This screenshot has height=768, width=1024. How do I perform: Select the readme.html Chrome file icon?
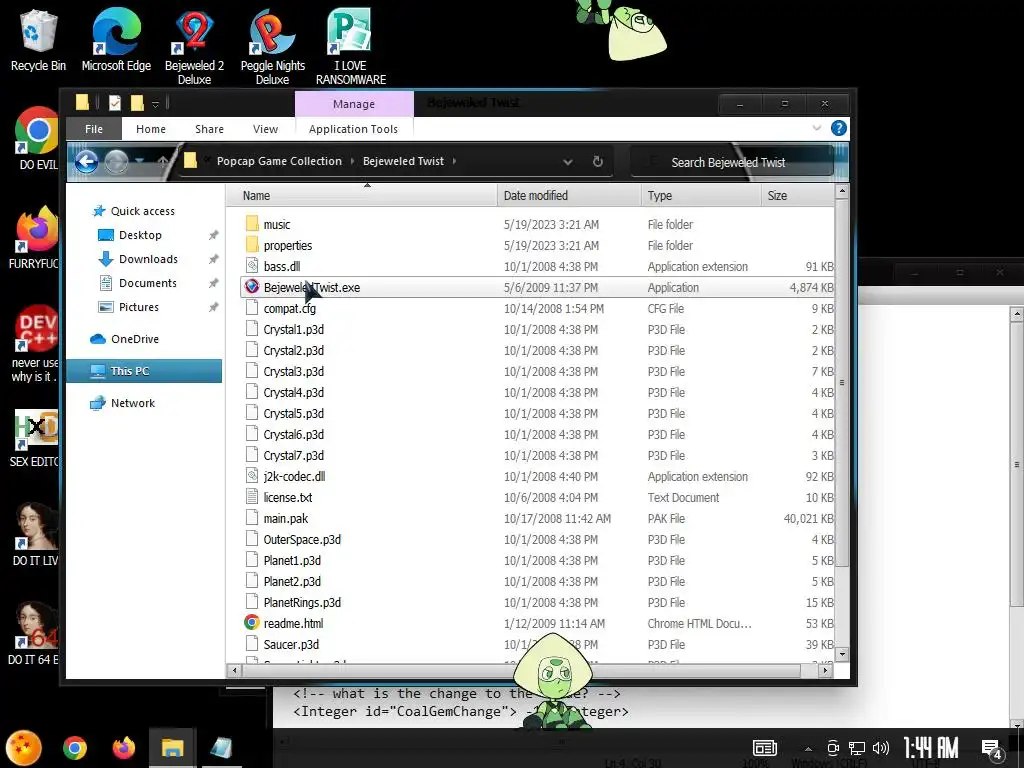251,622
